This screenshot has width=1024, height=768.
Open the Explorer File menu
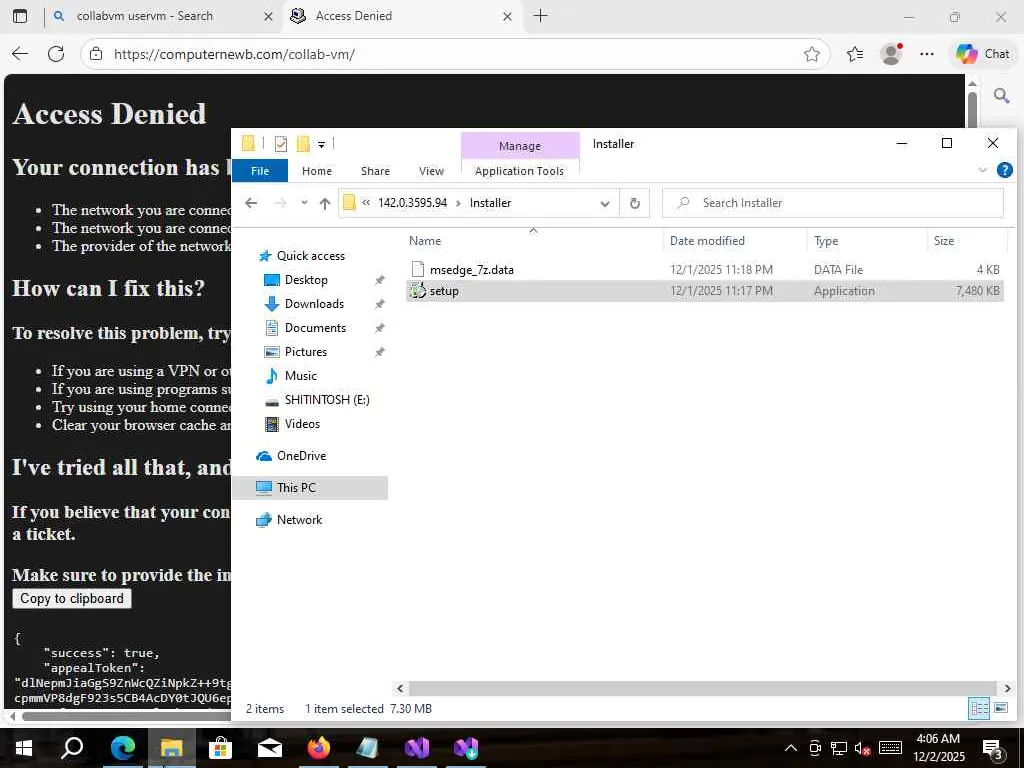[260, 171]
